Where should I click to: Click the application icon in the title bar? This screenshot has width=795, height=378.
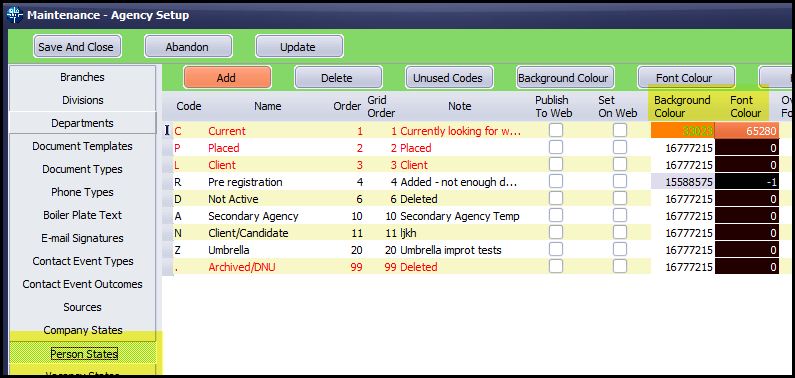(x=15, y=15)
